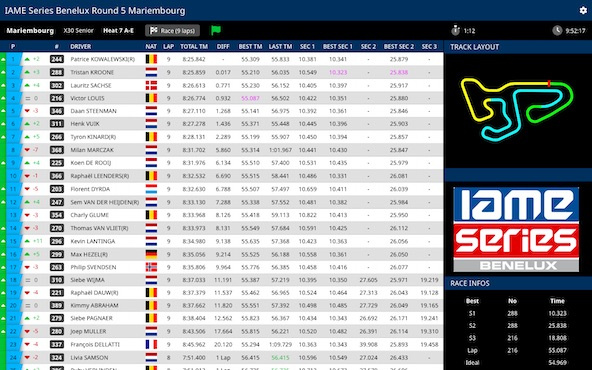Click Belgian flag for Kimmy ABRAHAM
Screen dimensions: 592x370
[x=151, y=305]
